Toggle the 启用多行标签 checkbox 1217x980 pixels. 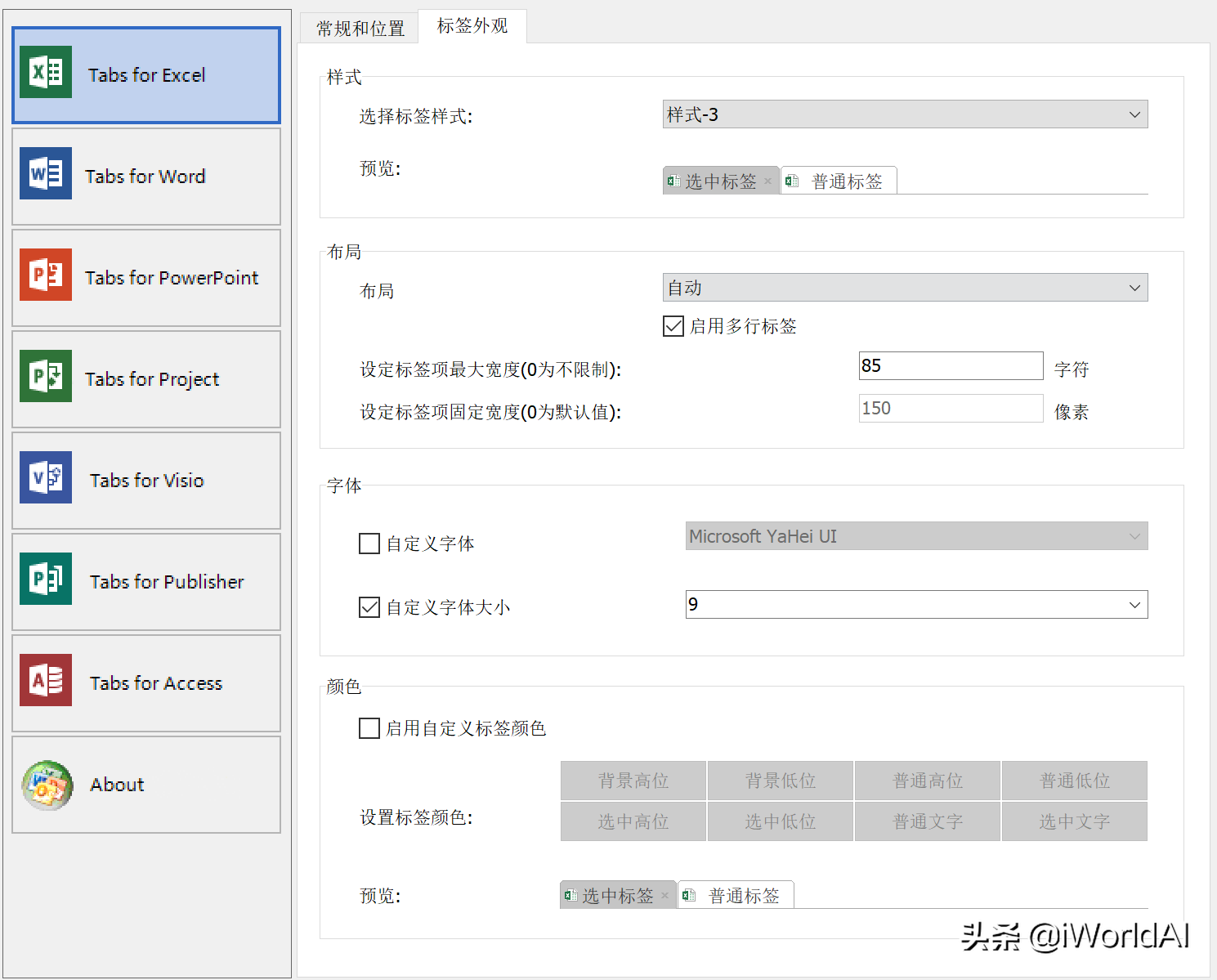tap(673, 326)
